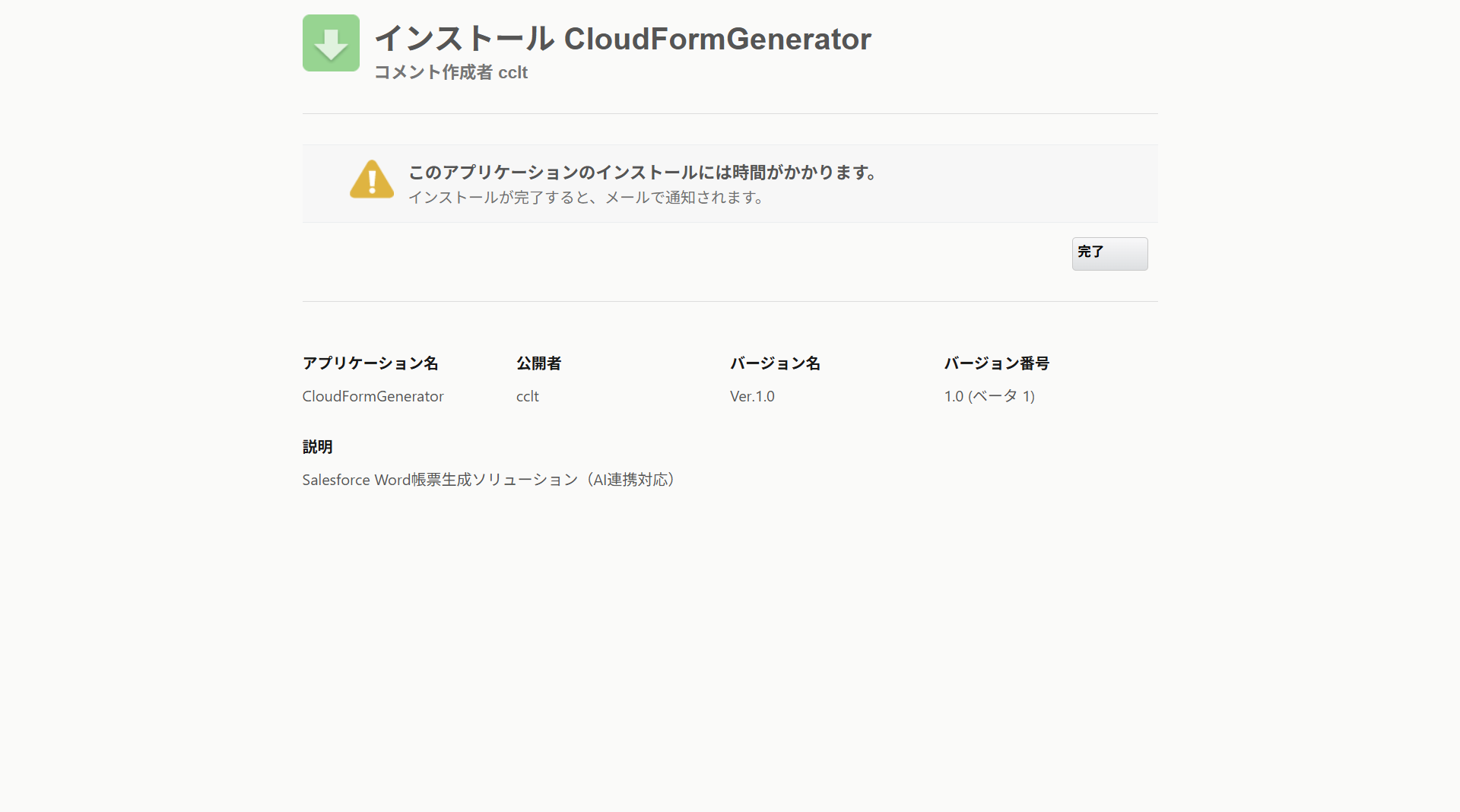Click the subtitle コメント作成者 cclt
The image size is (1460, 812).
coord(451,72)
